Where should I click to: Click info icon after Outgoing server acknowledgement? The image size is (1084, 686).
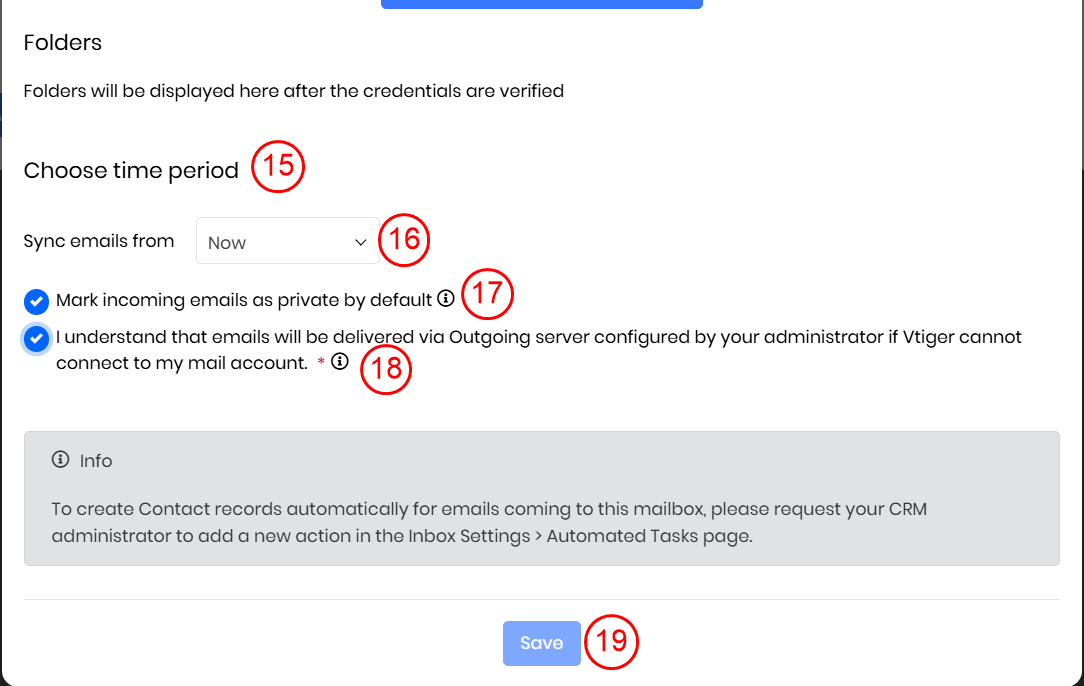[x=339, y=362]
